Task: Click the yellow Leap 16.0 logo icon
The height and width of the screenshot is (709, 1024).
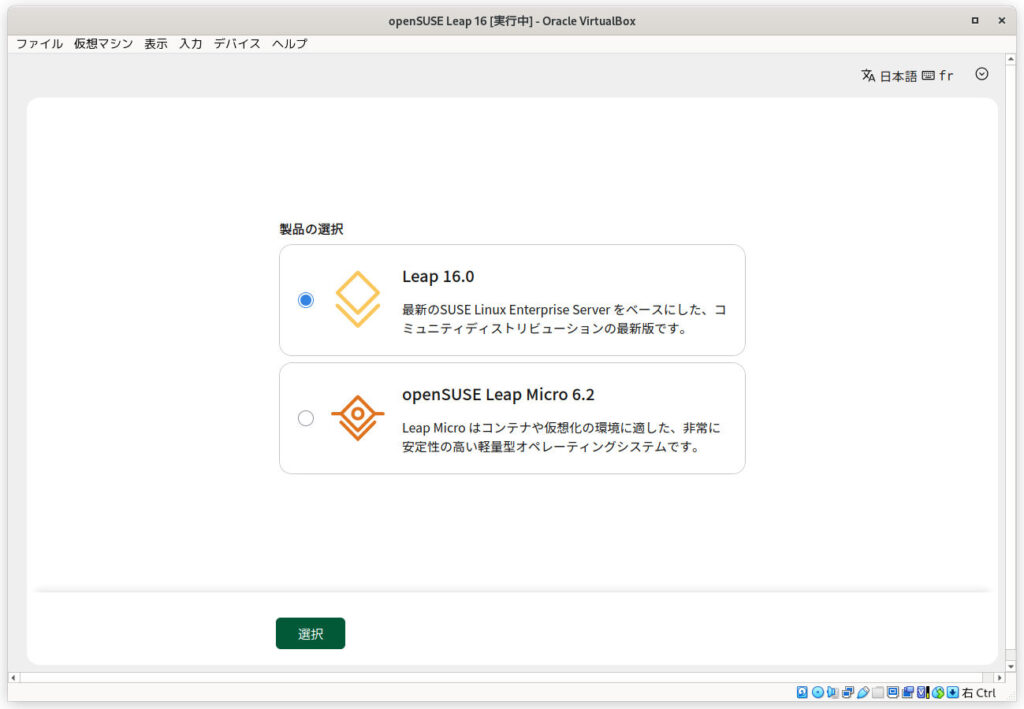Action: pos(357,299)
